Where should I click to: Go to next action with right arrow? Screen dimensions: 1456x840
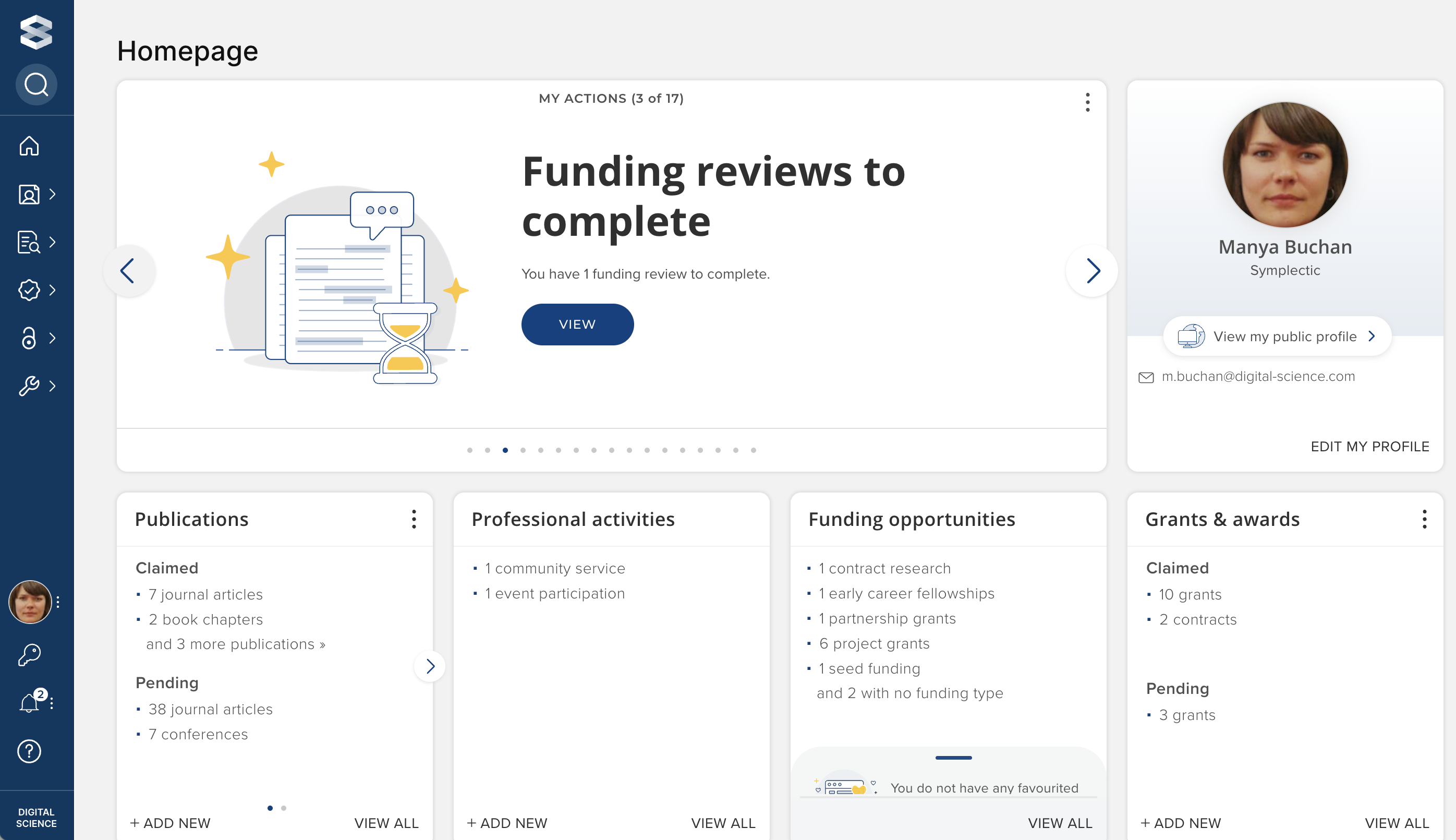[1092, 271]
